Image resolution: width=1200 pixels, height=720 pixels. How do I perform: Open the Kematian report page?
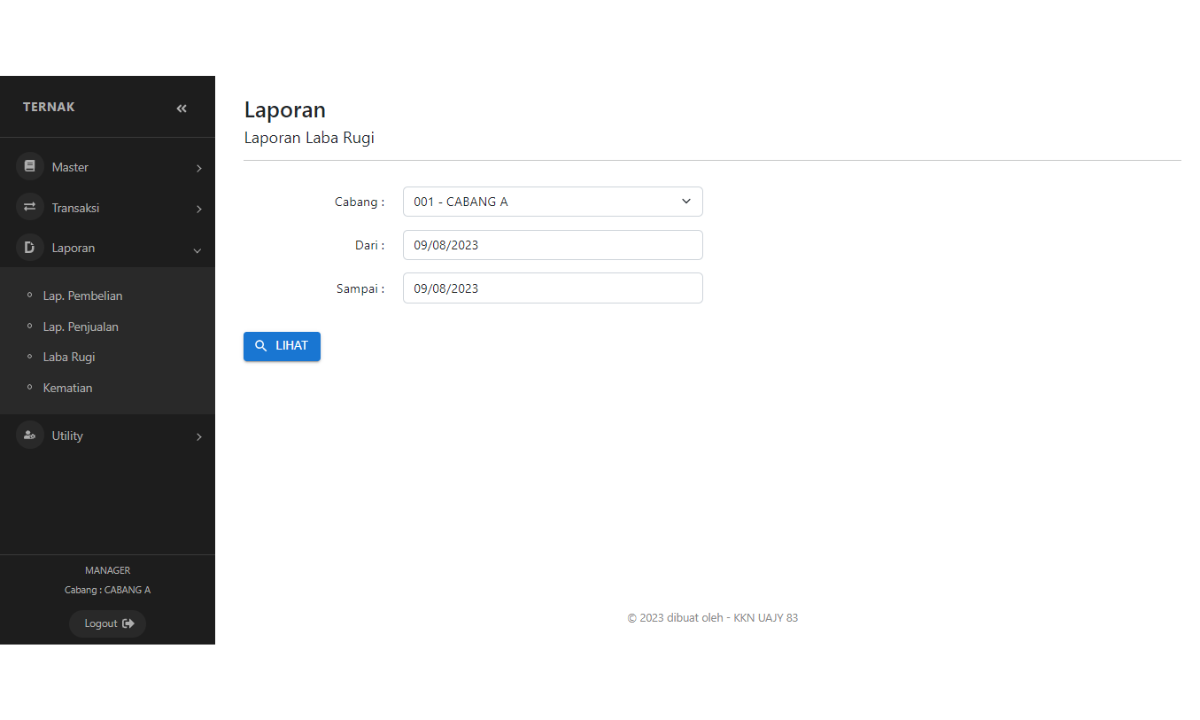pyautogui.click(x=67, y=388)
